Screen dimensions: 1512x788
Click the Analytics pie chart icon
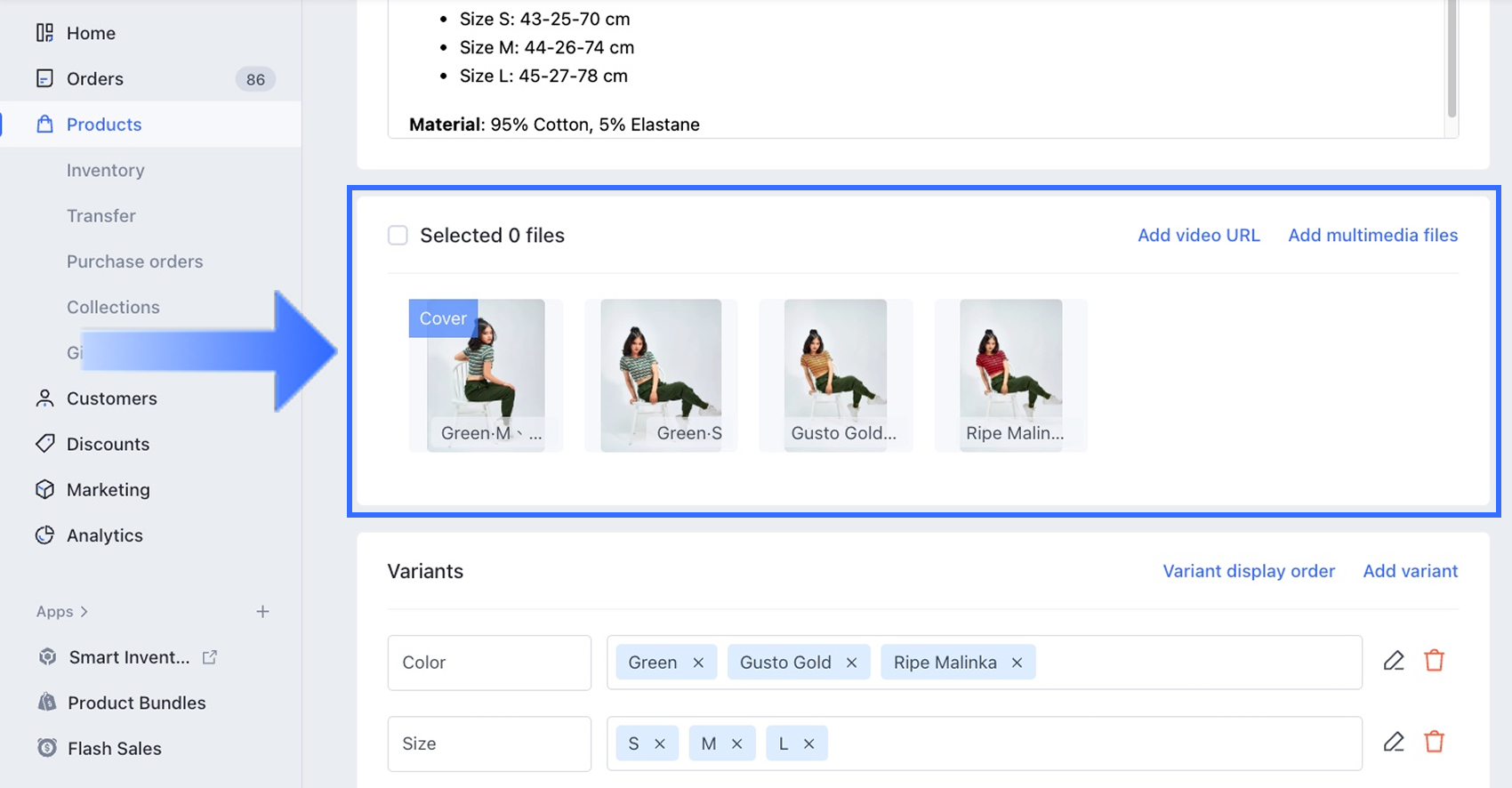(44, 535)
